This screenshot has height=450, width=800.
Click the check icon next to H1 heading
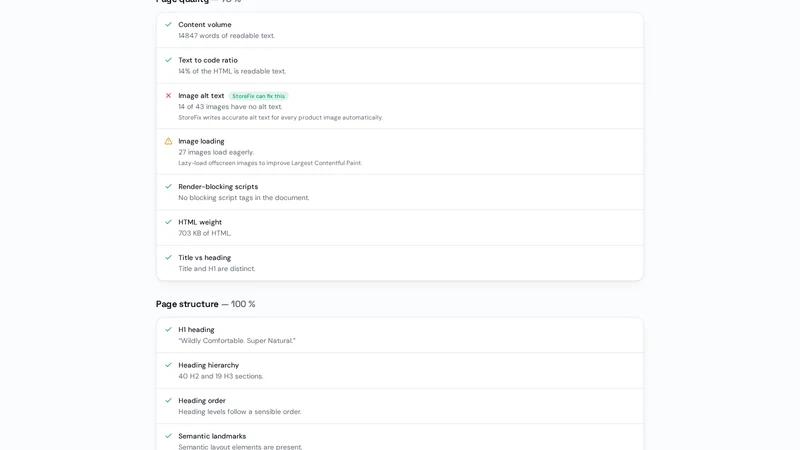[x=168, y=330]
